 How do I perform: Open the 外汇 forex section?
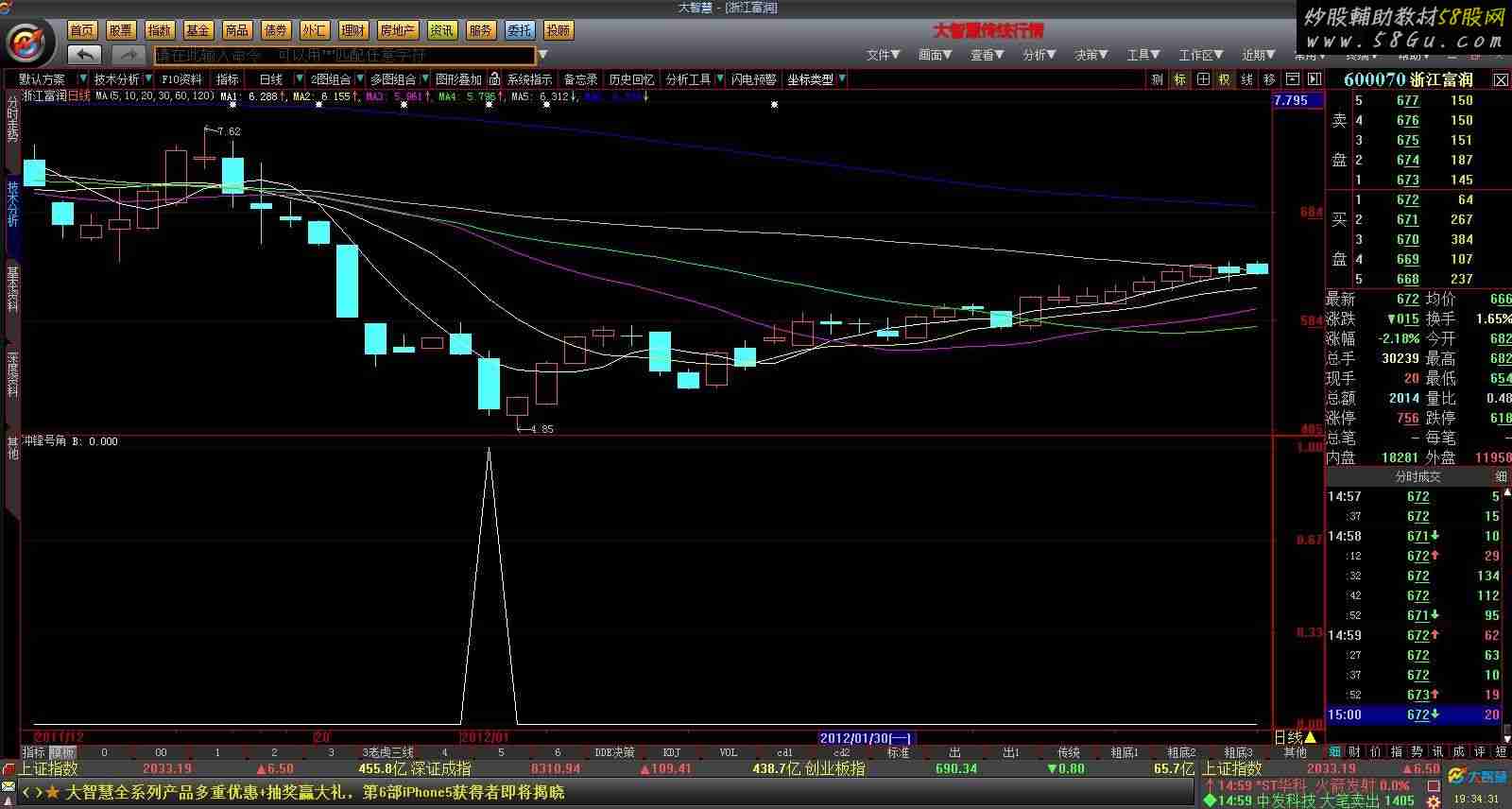[x=315, y=30]
